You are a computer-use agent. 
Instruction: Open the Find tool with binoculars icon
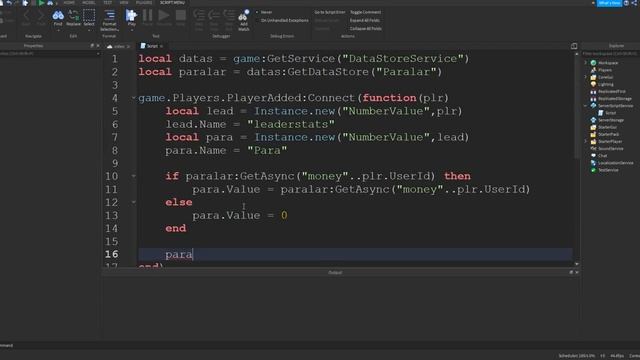(58, 16)
